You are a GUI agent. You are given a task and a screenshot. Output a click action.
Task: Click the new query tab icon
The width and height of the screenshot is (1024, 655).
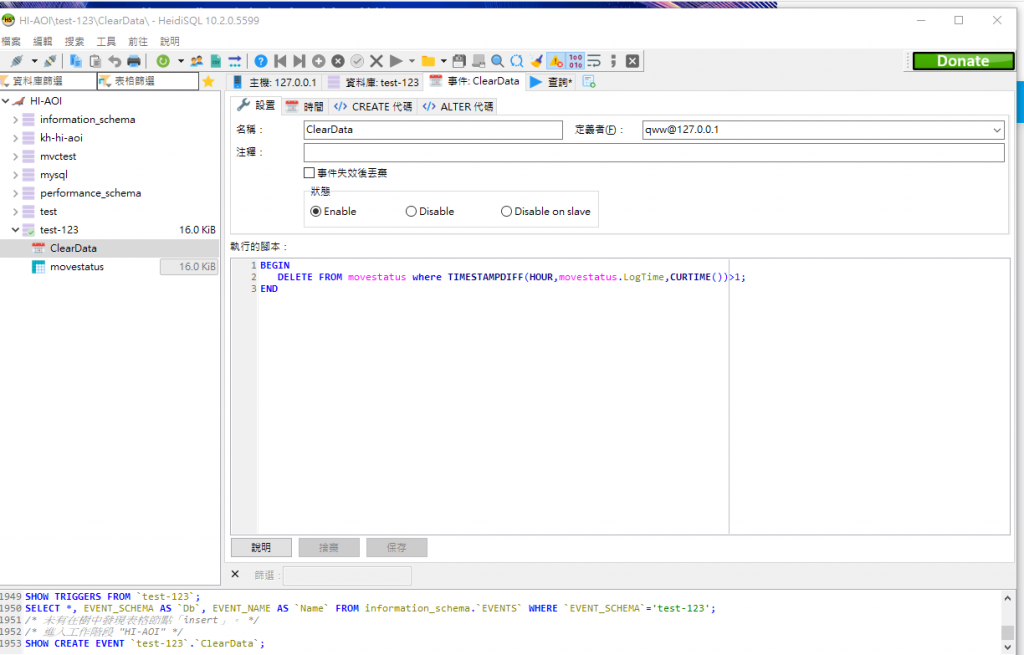tap(589, 82)
